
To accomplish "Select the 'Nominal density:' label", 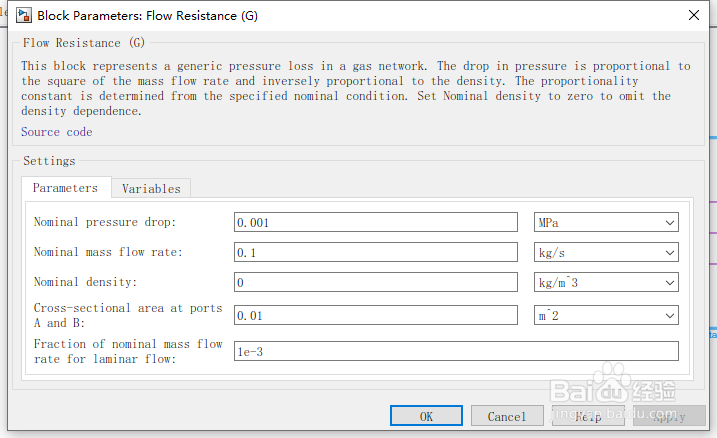I will point(85,282).
